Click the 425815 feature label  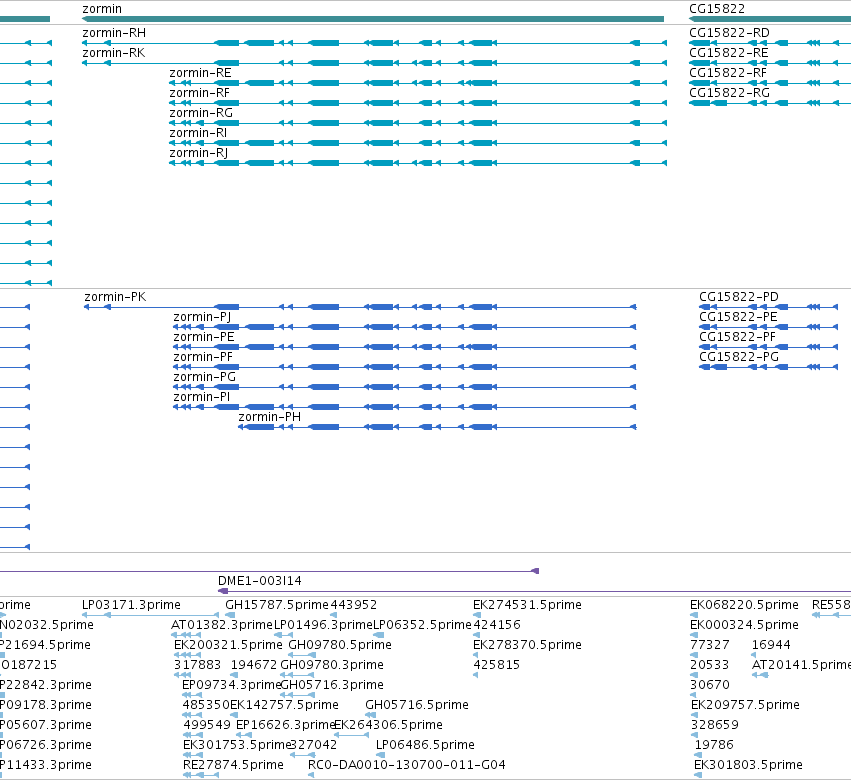[496, 665]
